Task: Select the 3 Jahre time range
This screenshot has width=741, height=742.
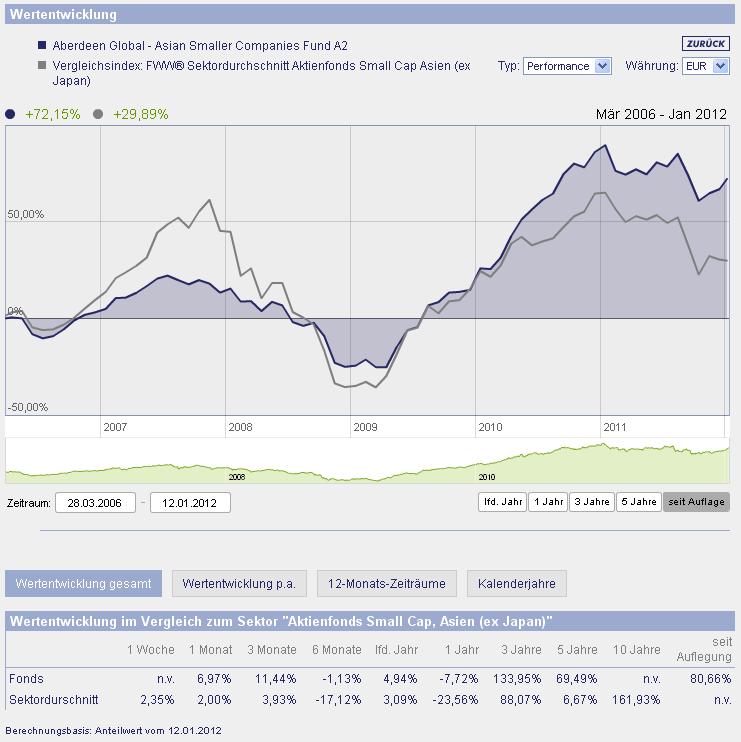Action: (591, 502)
